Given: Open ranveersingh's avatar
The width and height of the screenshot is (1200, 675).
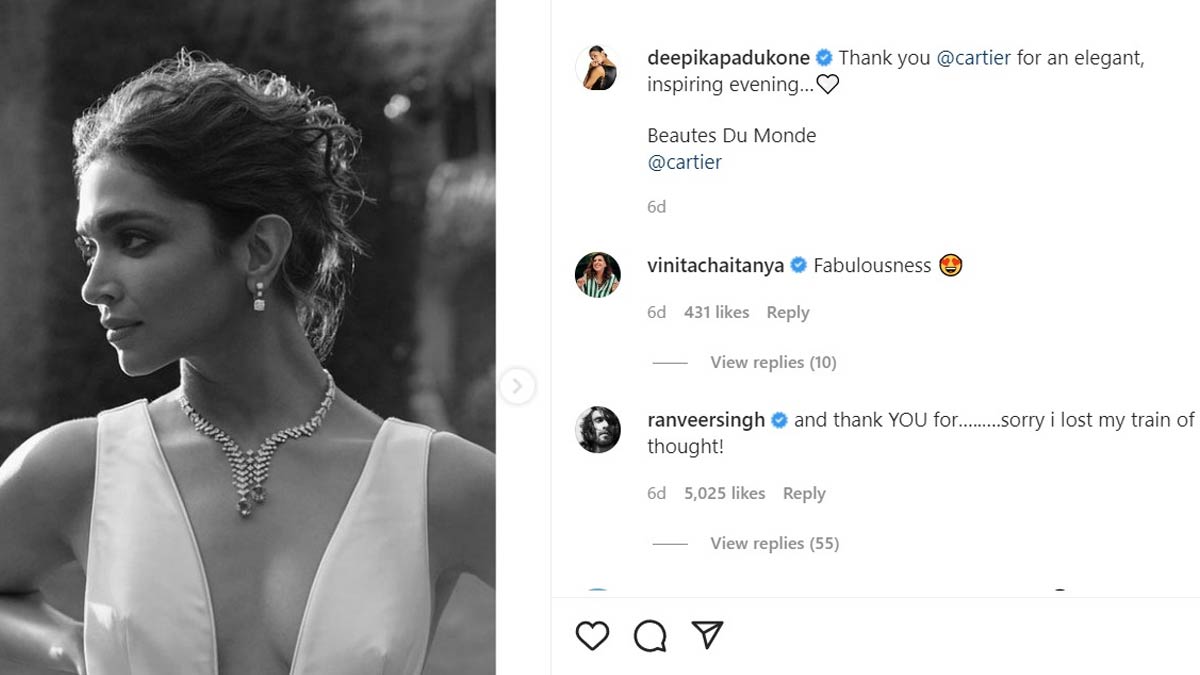Looking at the screenshot, I should coord(598,430).
